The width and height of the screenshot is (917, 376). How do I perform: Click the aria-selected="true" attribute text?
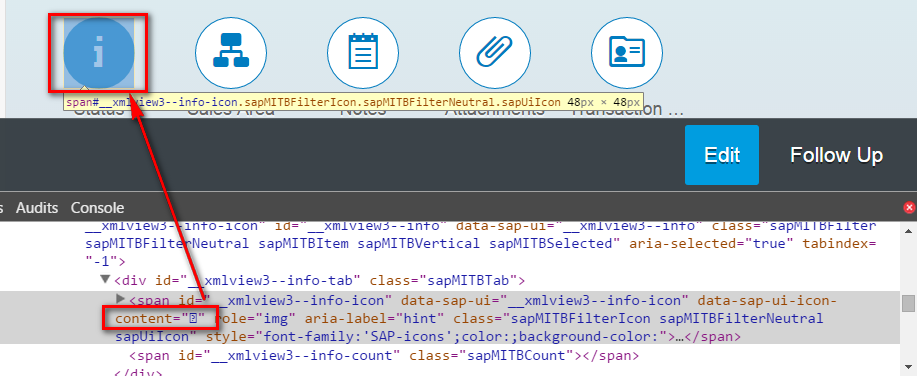pos(711,243)
